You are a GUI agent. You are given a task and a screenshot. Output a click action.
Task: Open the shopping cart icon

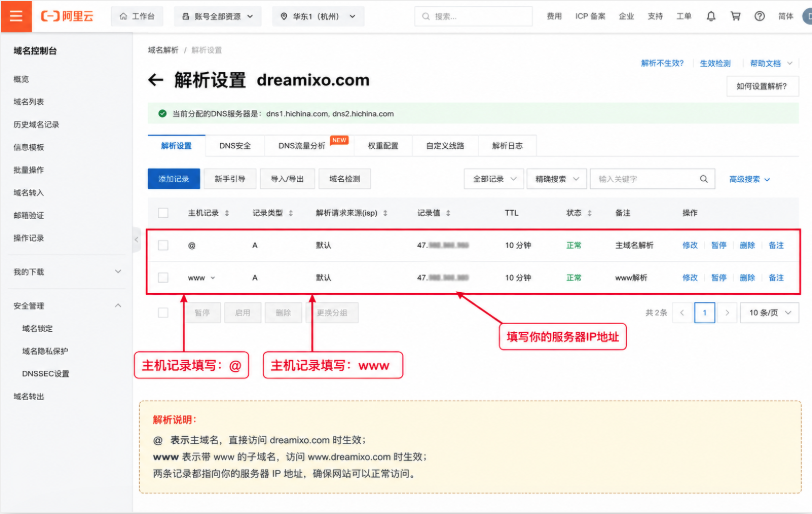point(735,16)
